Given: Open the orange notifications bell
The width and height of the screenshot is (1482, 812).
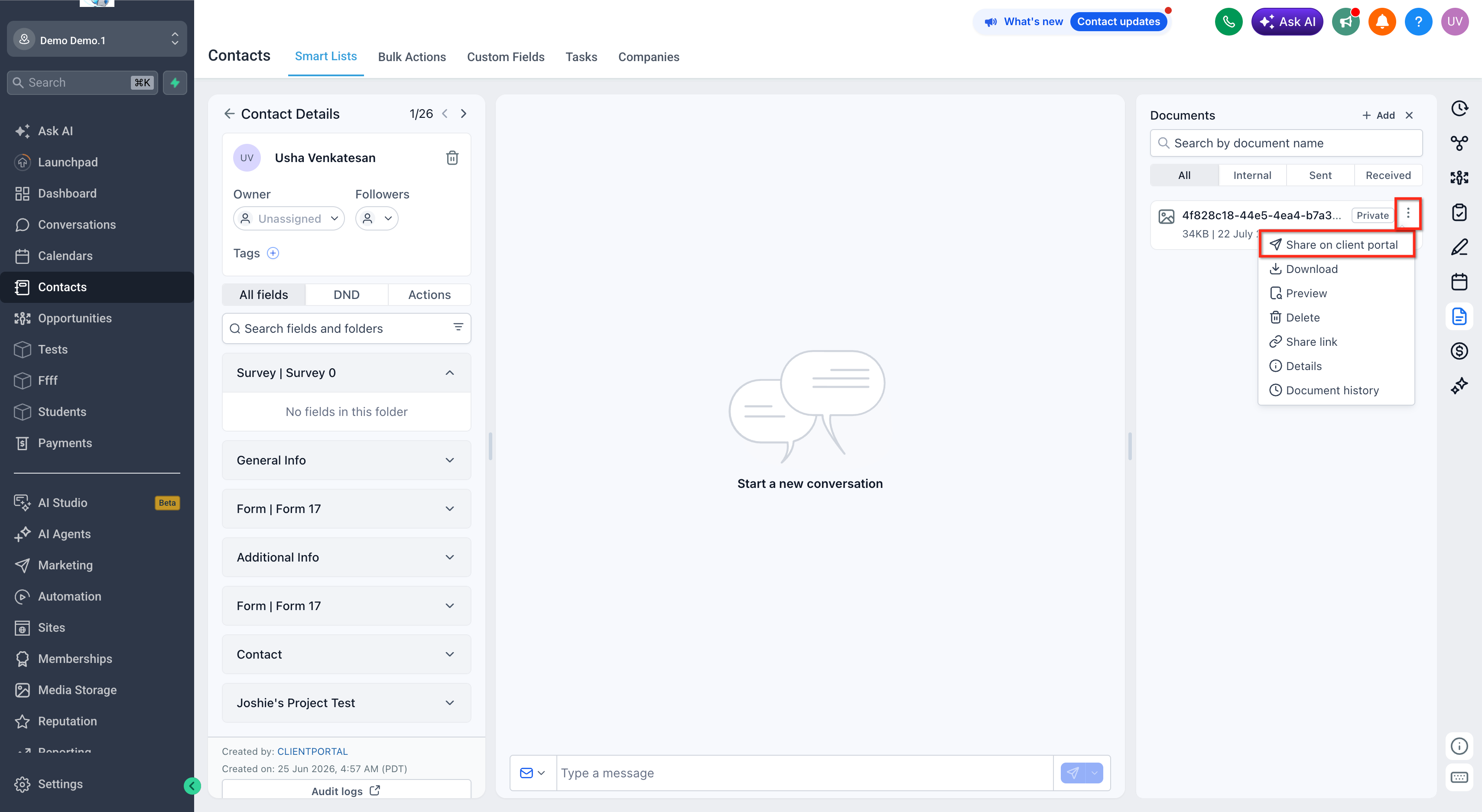Looking at the screenshot, I should click(x=1382, y=22).
